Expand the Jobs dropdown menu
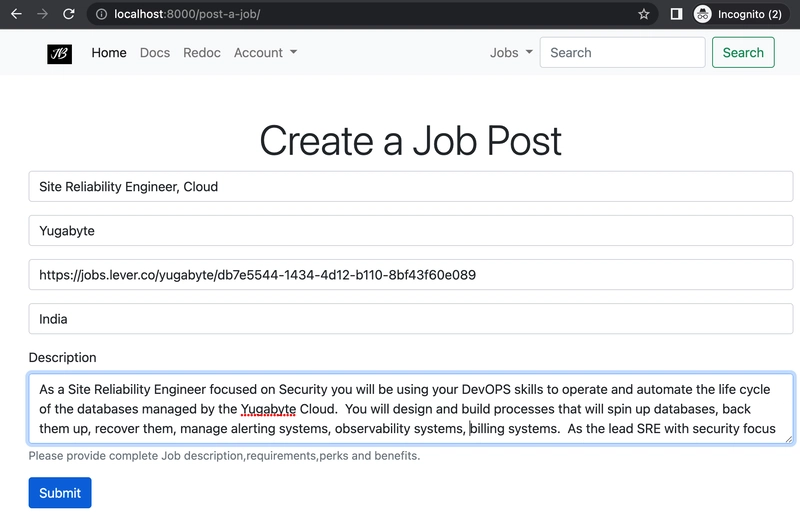The width and height of the screenshot is (800, 523). pyautogui.click(x=511, y=53)
